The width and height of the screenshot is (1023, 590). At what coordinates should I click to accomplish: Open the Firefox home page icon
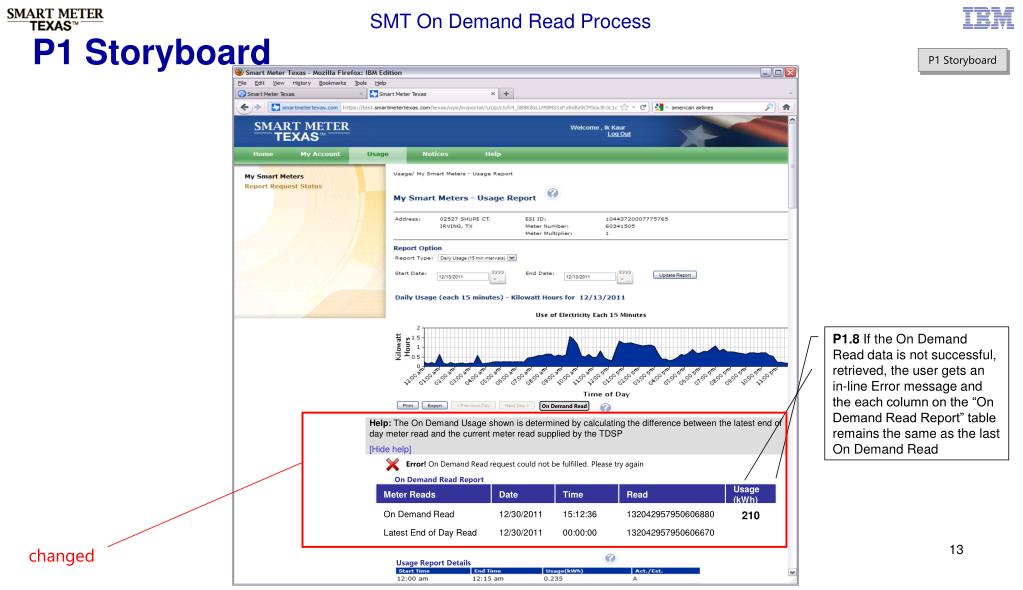786,107
